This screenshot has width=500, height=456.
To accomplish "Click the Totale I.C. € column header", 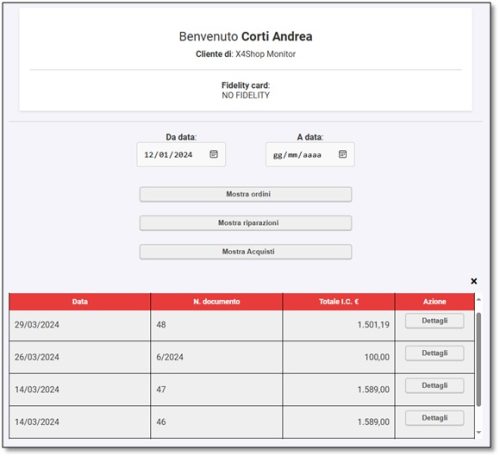I will point(339,302).
